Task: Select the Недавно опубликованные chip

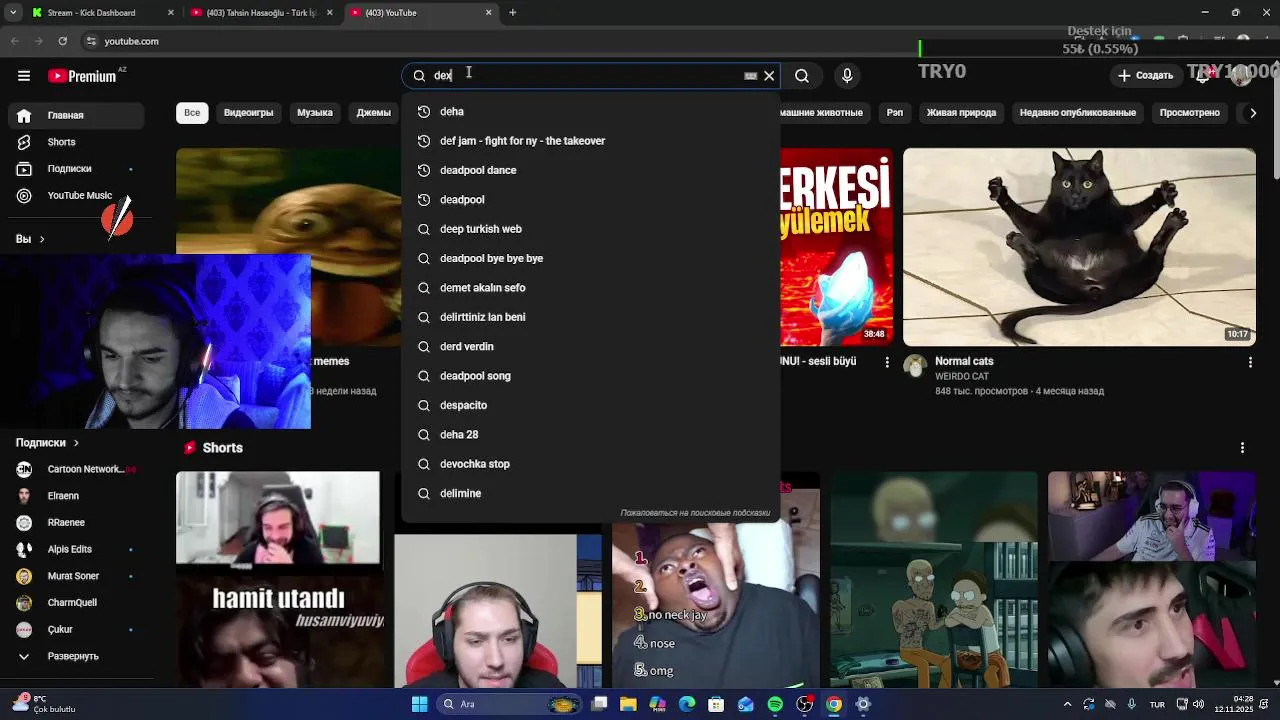Action: coord(1078,113)
